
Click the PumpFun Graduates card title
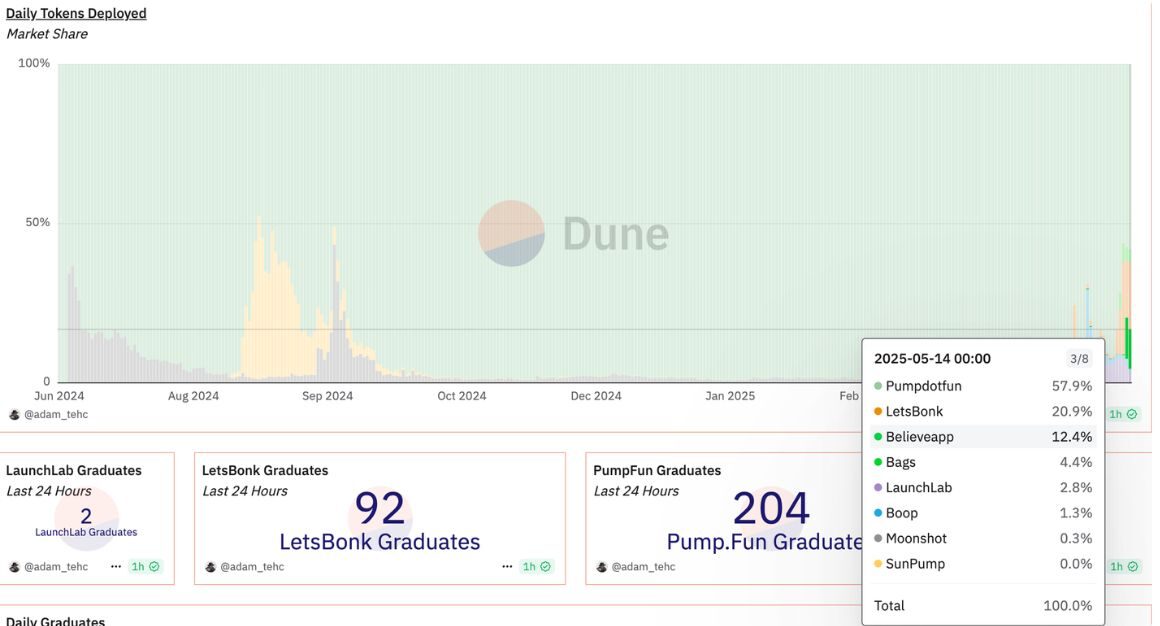coord(657,471)
